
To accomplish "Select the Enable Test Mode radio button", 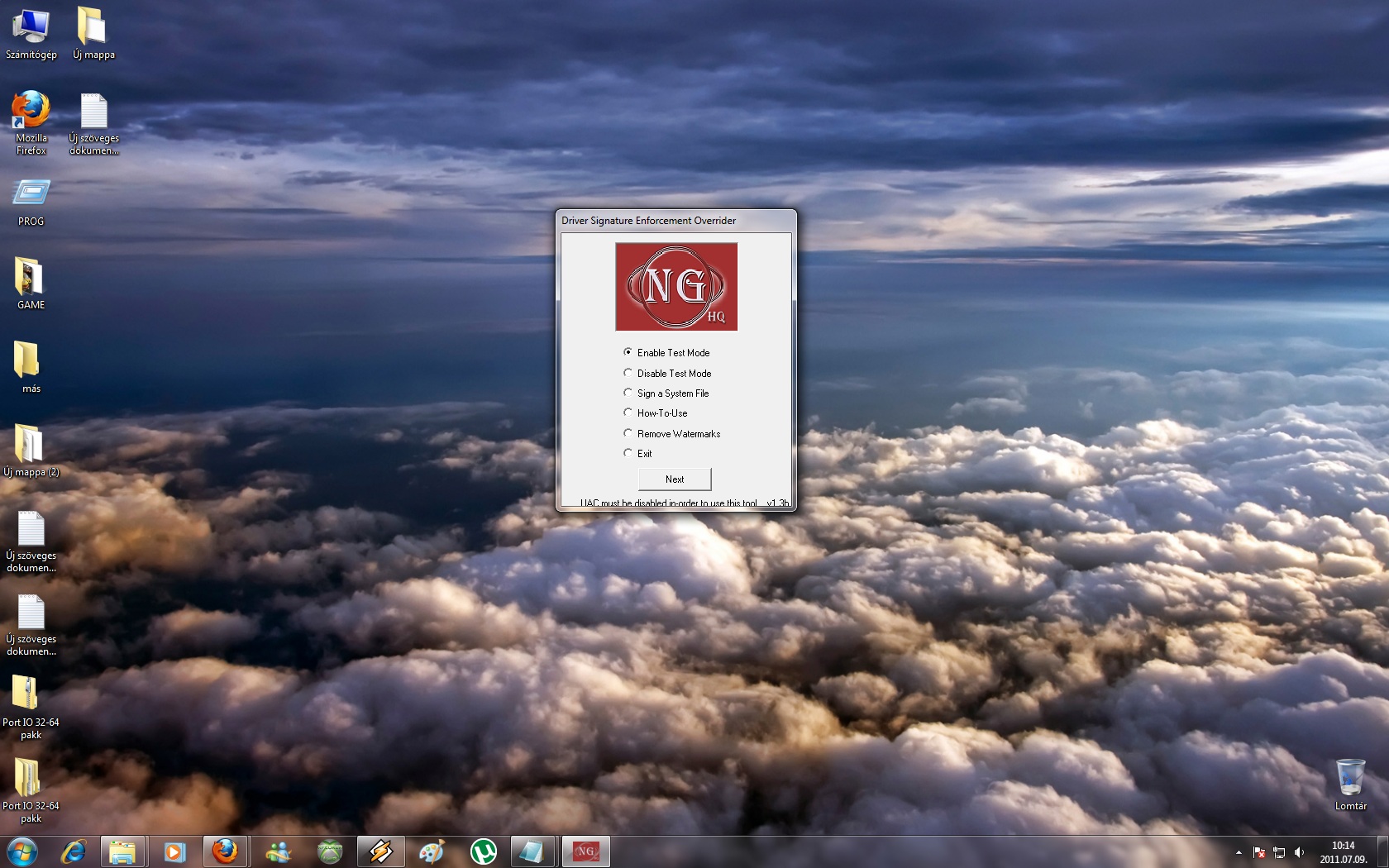I will (x=628, y=352).
